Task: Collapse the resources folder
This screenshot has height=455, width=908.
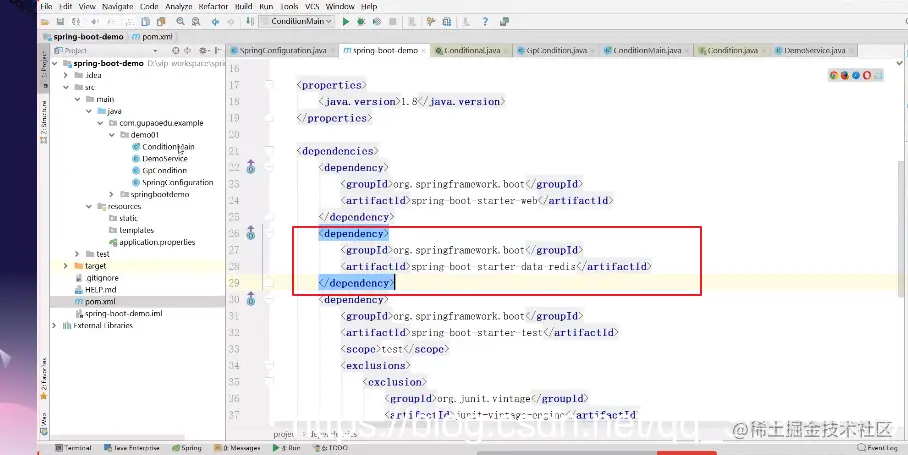Action: tap(89, 206)
